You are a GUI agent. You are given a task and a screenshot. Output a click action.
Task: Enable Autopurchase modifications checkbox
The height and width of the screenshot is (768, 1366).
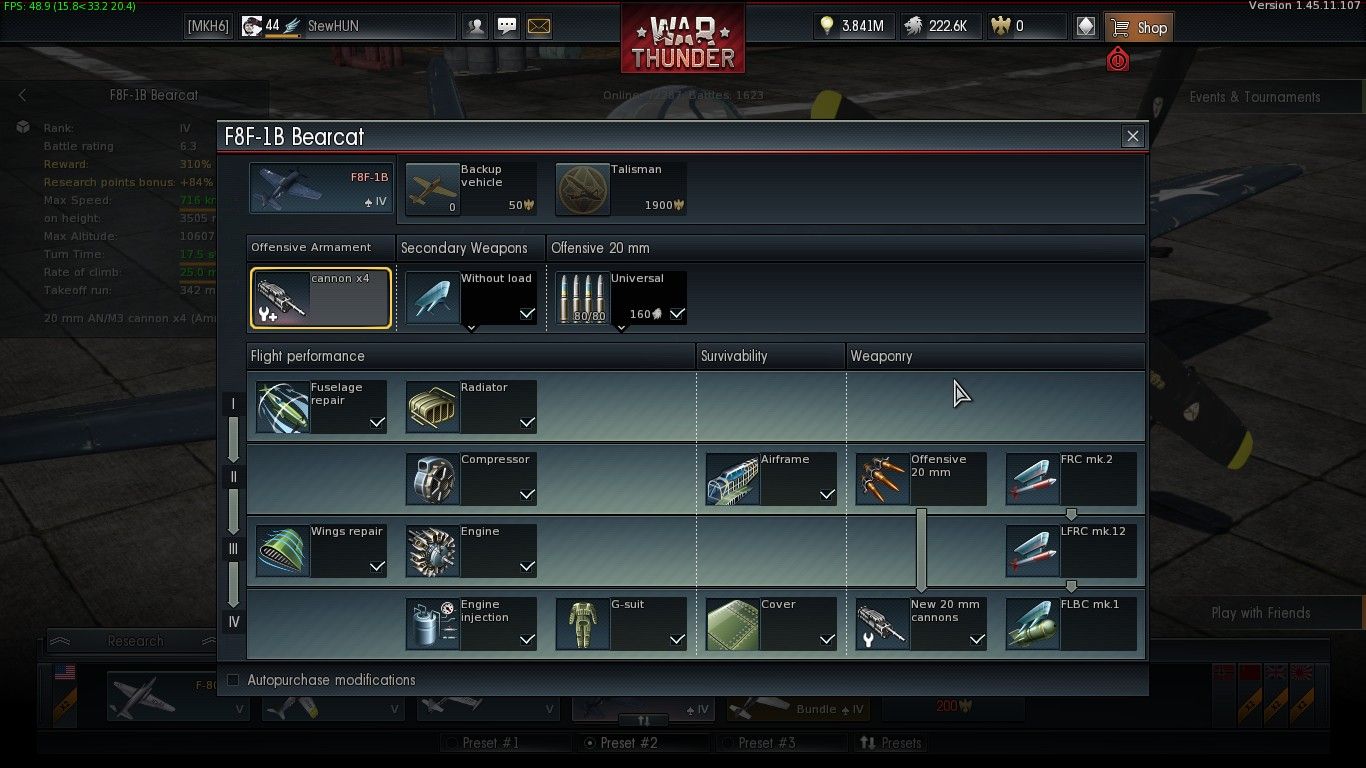click(233, 680)
